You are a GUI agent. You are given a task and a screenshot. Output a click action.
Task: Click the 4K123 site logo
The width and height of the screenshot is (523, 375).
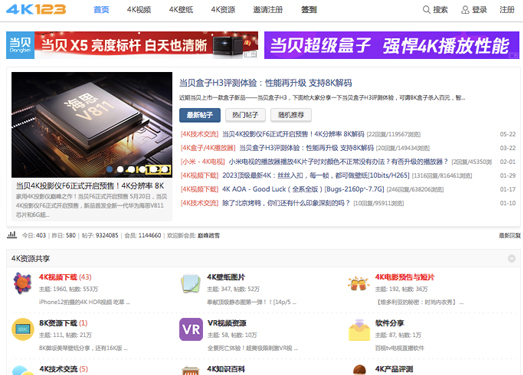click(36, 9)
